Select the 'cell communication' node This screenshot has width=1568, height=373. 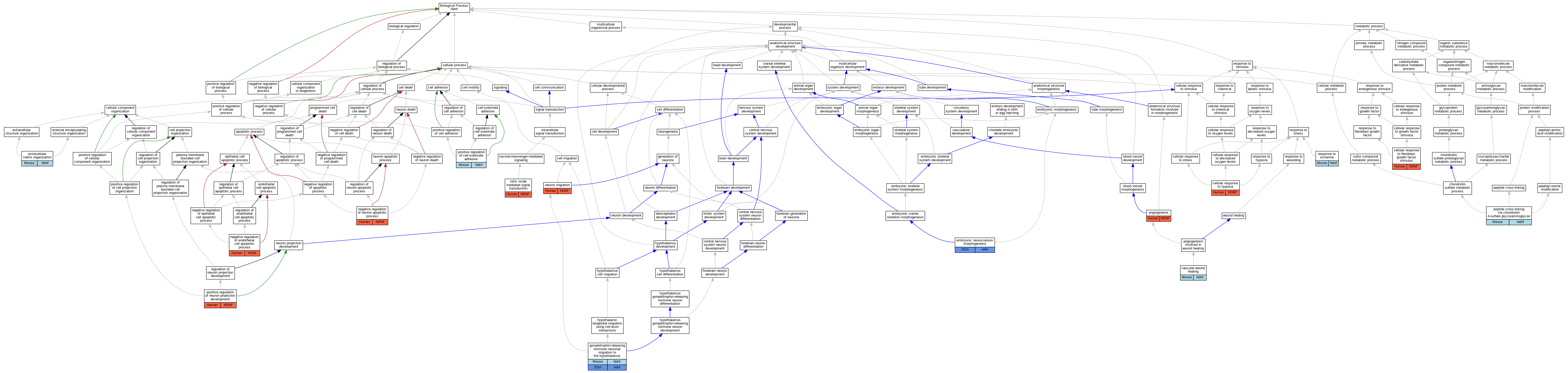coord(549,88)
